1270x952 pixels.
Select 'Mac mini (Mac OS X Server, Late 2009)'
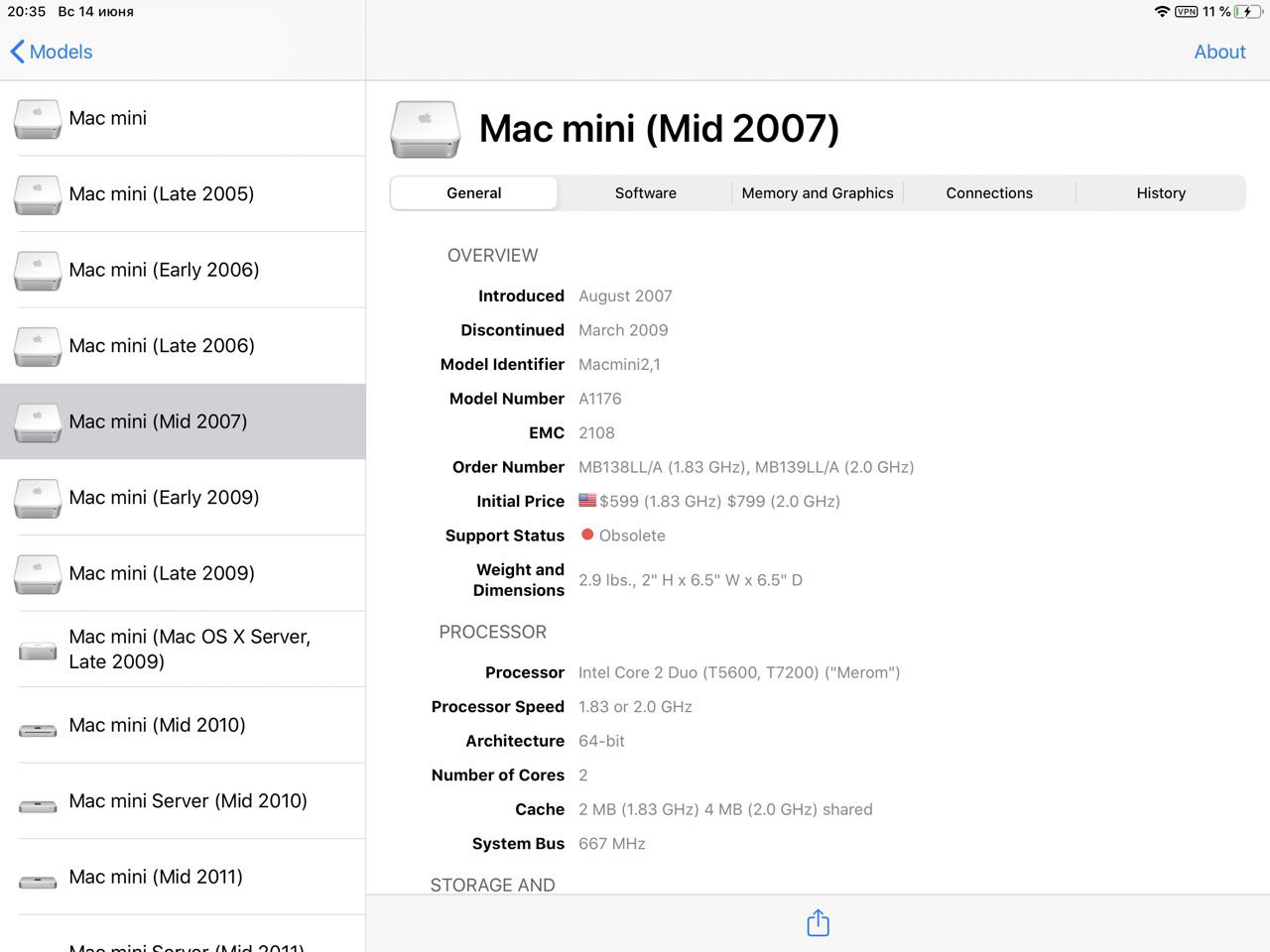tap(183, 649)
